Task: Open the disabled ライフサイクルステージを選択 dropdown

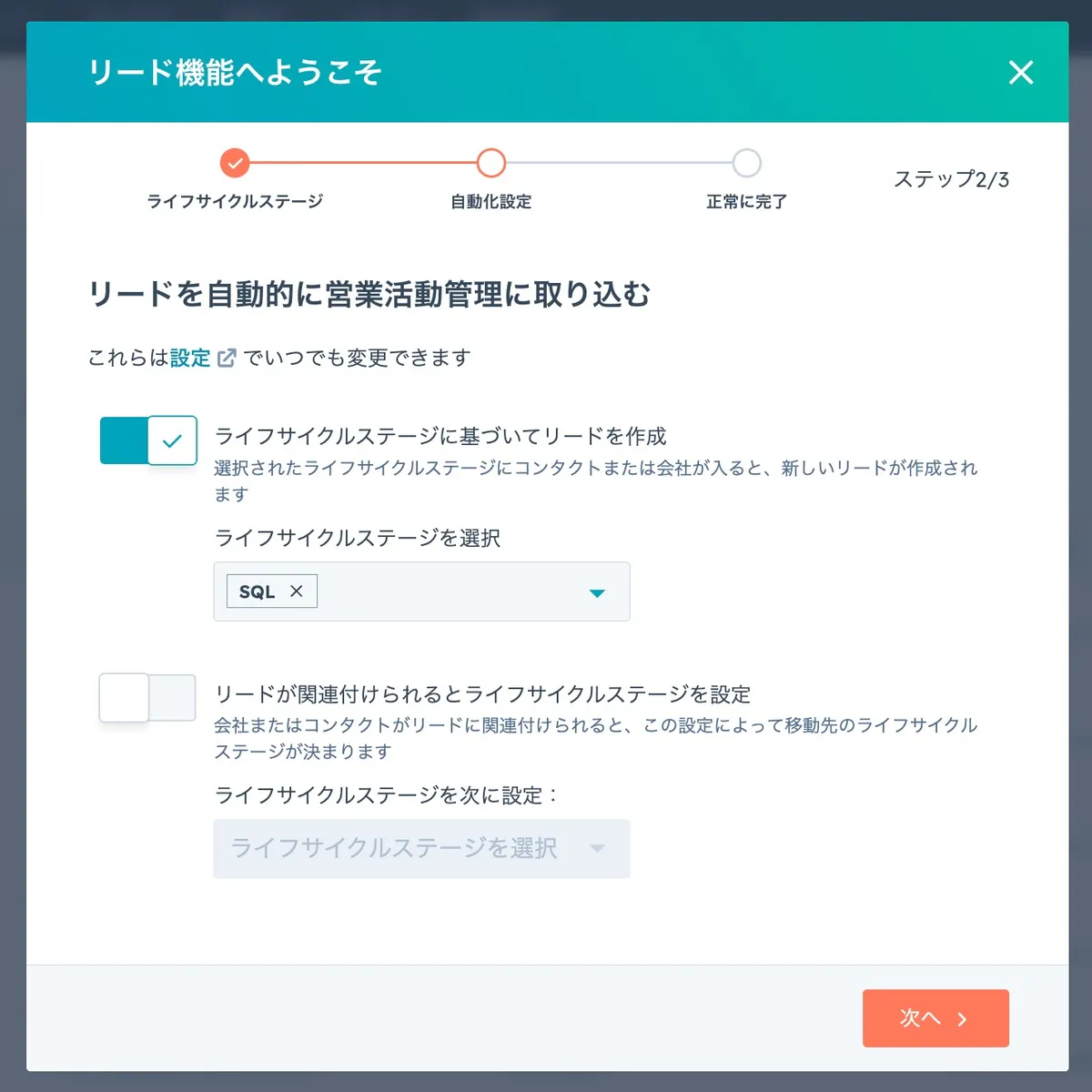Action: click(421, 848)
